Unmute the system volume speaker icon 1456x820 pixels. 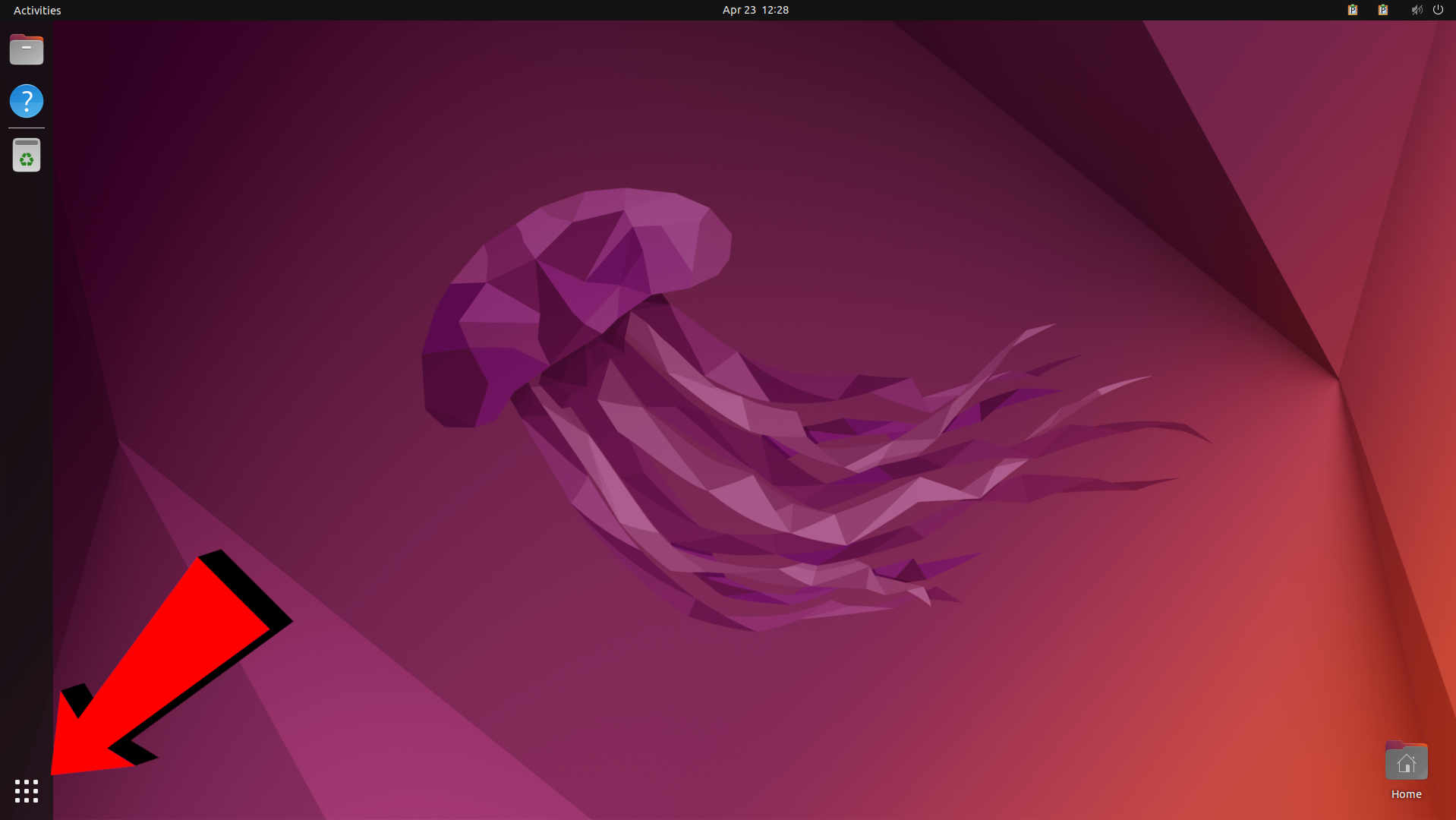(1416, 10)
